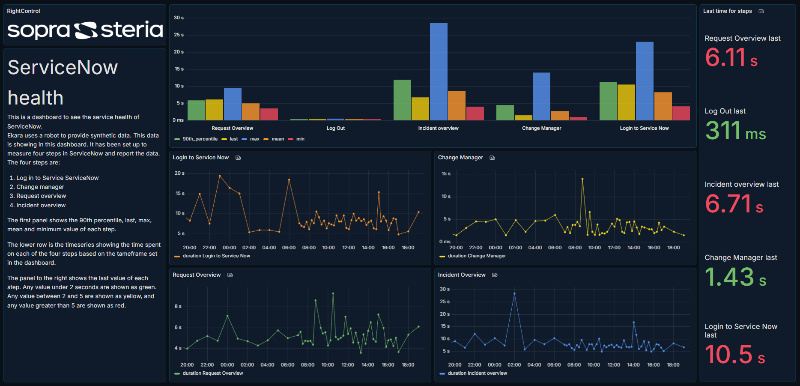Click list item 3 'Request overview' in description

point(41,196)
